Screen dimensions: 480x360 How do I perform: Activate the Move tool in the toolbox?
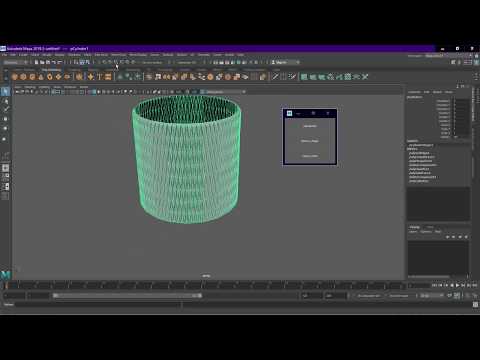coord(5,119)
